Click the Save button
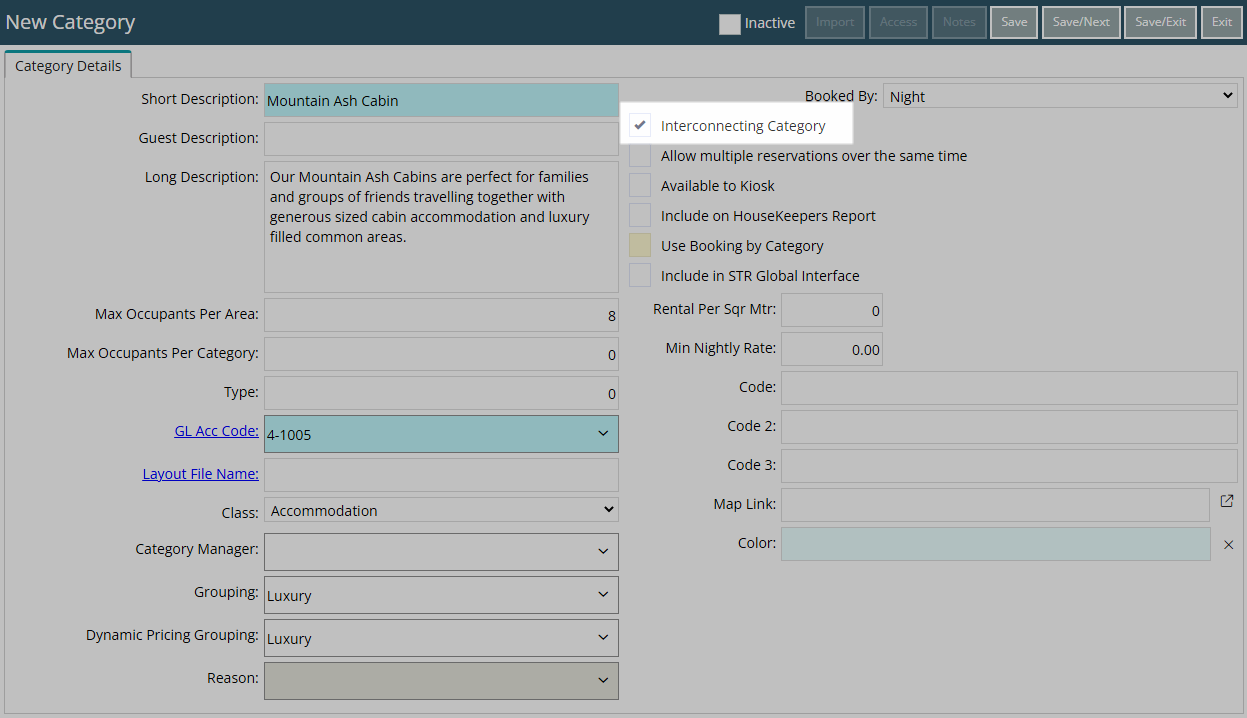Image resolution: width=1247 pixels, height=718 pixels. pyautogui.click(x=1014, y=22)
